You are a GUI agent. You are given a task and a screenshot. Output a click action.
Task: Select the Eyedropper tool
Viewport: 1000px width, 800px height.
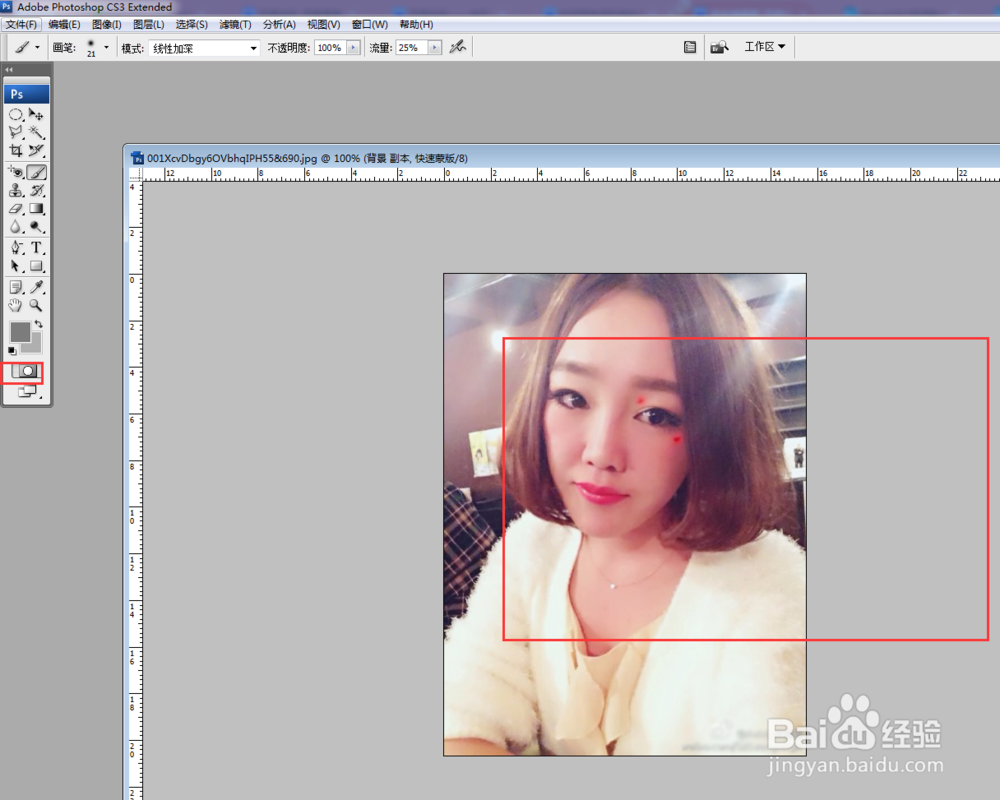(x=36, y=287)
